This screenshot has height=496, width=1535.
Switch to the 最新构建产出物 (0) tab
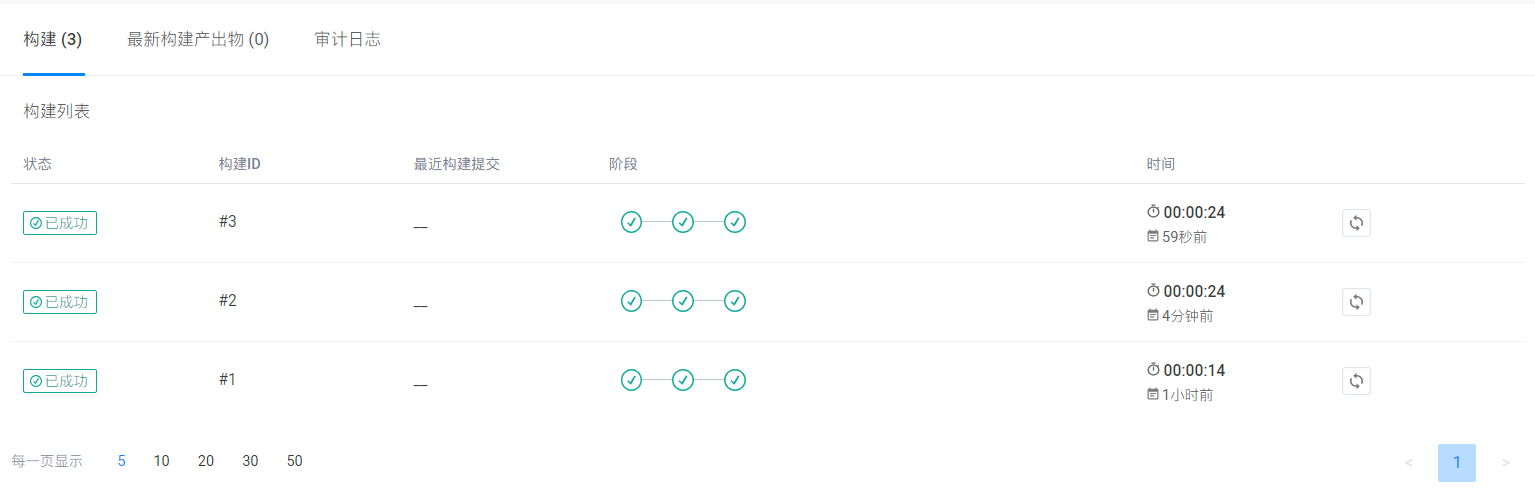198,40
